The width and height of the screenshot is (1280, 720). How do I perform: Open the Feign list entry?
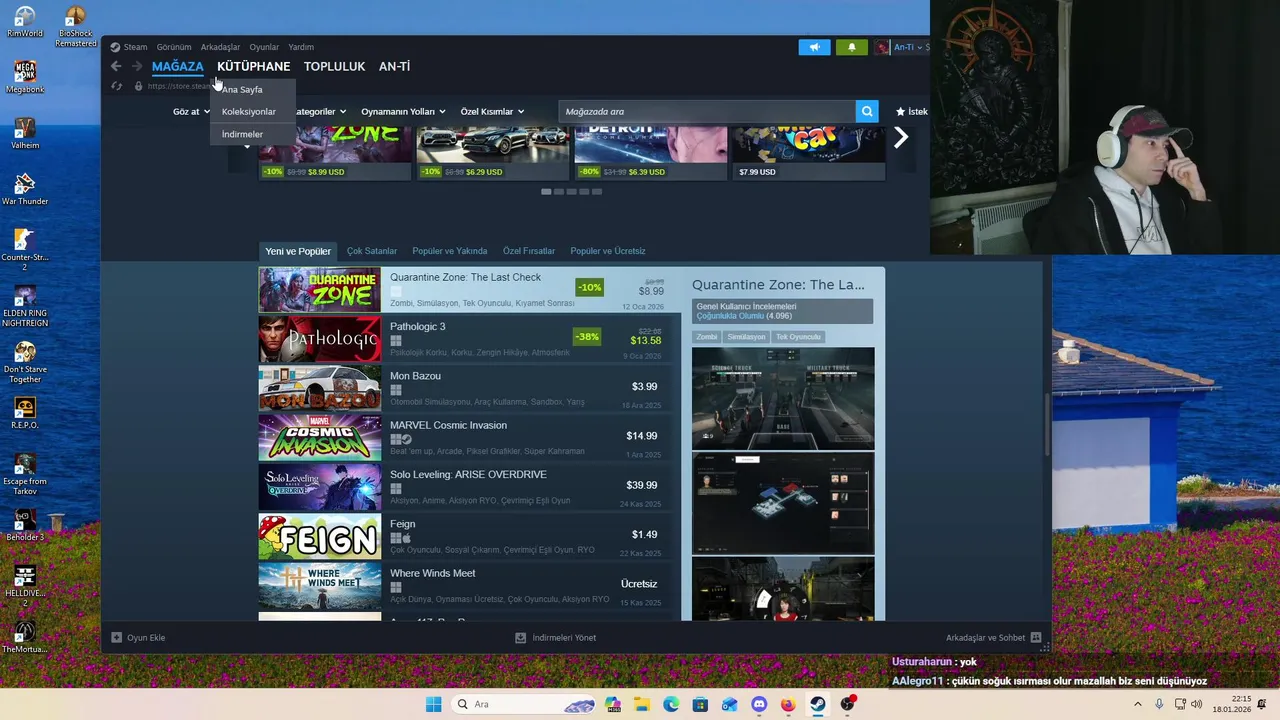(x=469, y=537)
